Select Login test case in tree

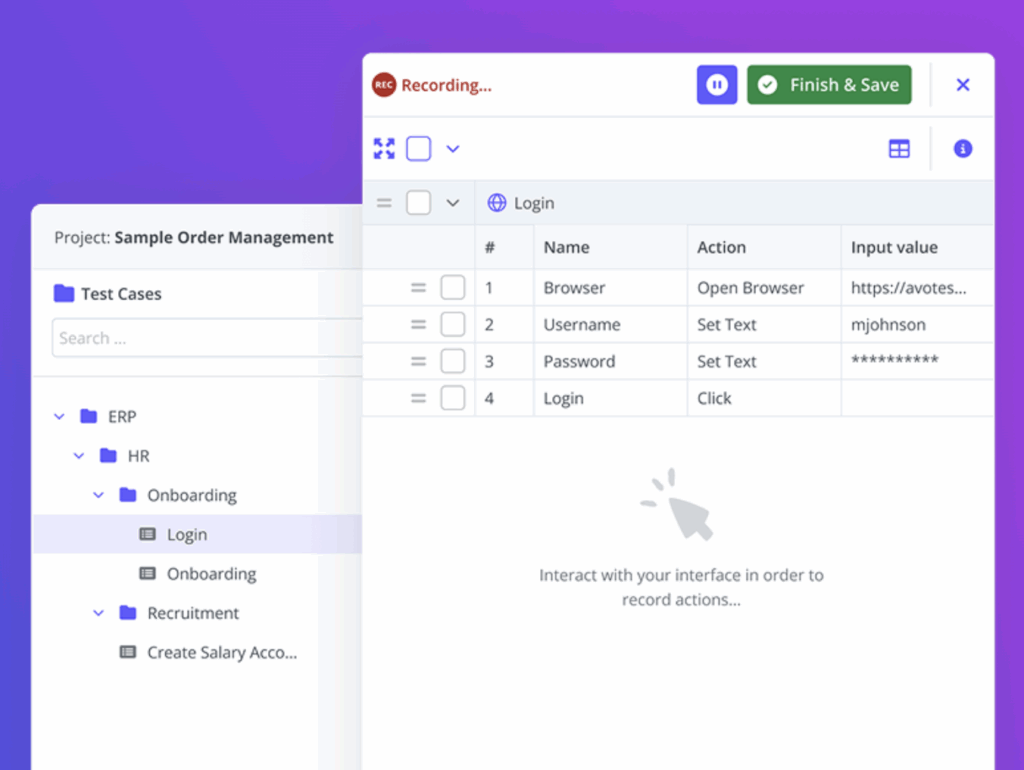pyautogui.click(x=186, y=535)
